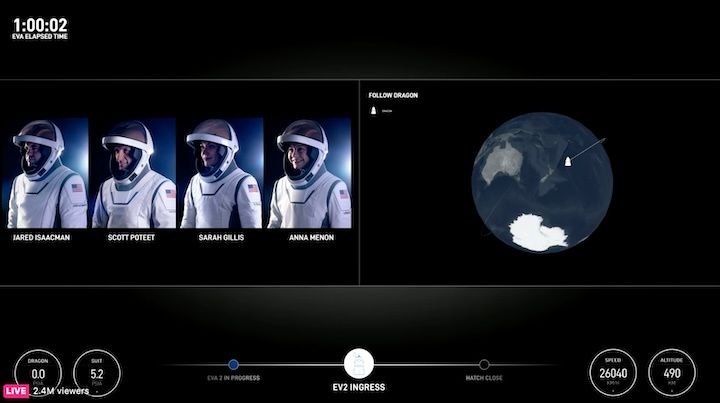This screenshot has width=720, height=403.
Task: Click the Dragon legend icon under Follow Dragon
Action: tap(373, 111)
